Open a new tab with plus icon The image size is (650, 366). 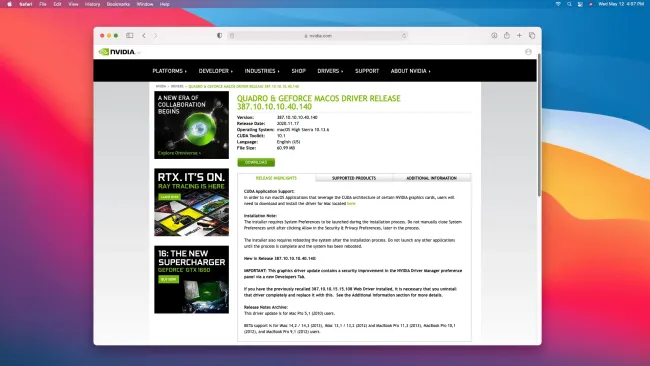point(519,36)
